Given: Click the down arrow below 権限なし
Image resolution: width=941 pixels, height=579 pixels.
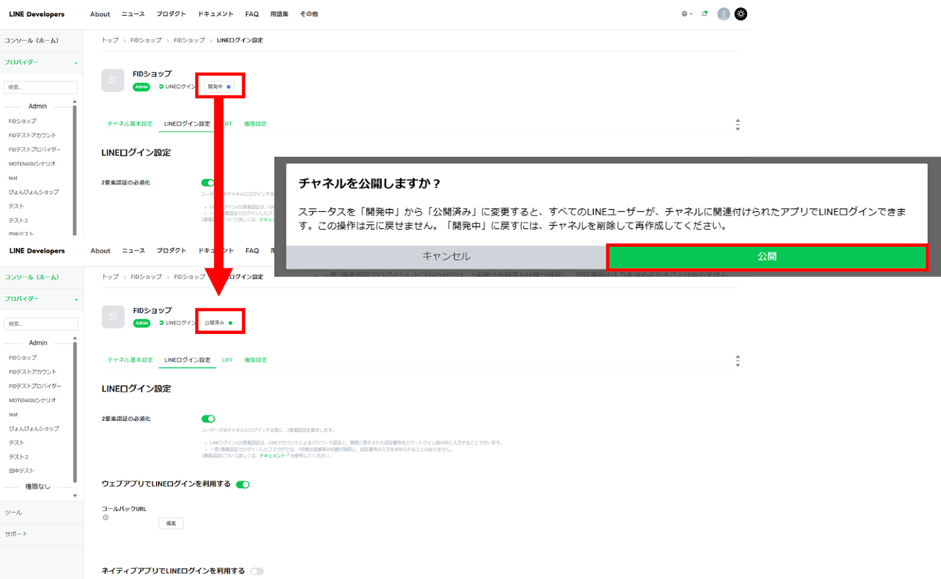Looking at the screenshot, I should tap(75, 496).
